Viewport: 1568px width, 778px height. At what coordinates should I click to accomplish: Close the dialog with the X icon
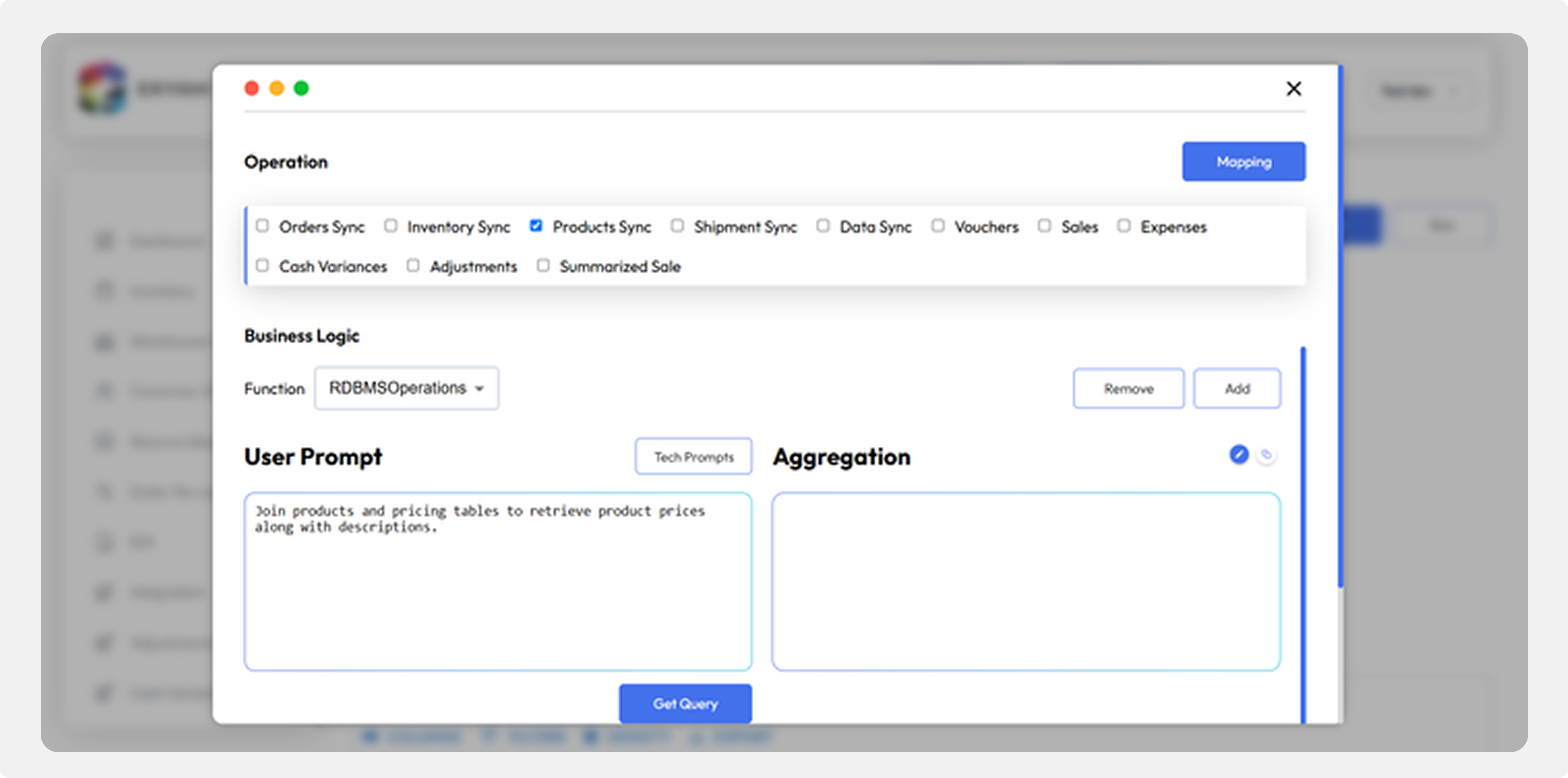[x=1293, y=89]
